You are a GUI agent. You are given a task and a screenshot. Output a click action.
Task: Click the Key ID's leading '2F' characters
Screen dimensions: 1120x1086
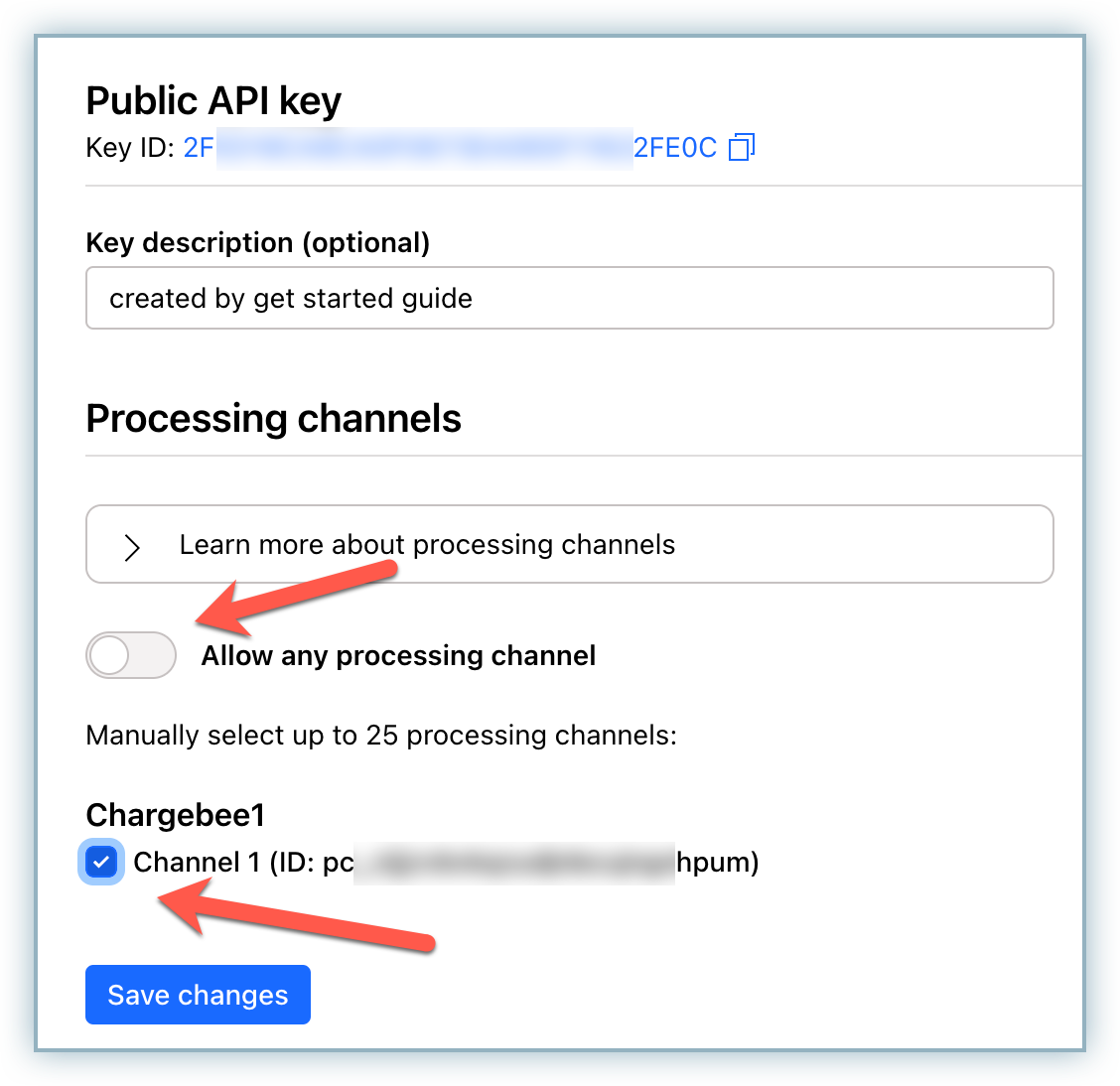(199, 148)
